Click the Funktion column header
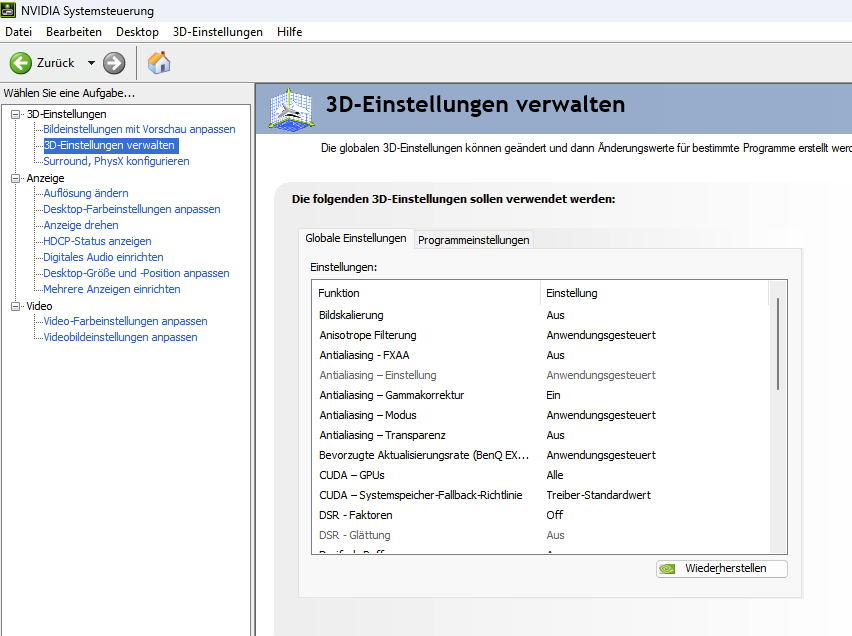852x636 pixels. click(x=427, y=293)
